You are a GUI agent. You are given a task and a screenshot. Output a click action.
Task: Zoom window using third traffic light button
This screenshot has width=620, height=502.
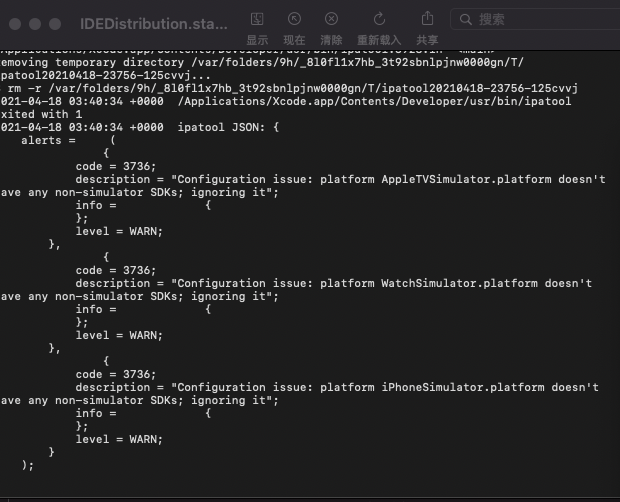coord(55,24)
